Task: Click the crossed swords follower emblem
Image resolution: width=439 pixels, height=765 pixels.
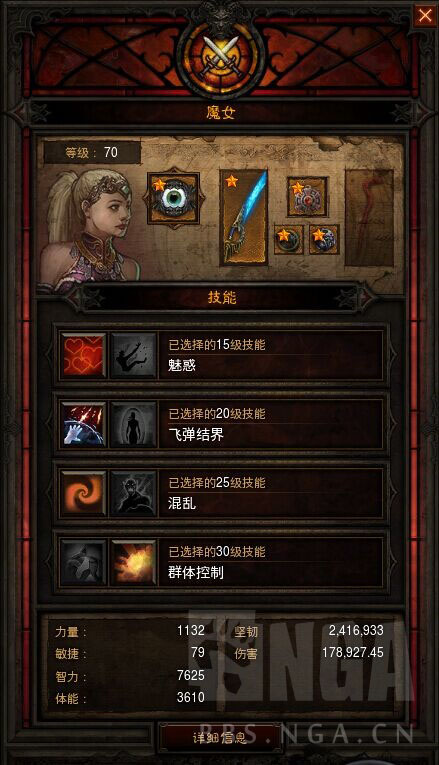Action: coord(221,57)
